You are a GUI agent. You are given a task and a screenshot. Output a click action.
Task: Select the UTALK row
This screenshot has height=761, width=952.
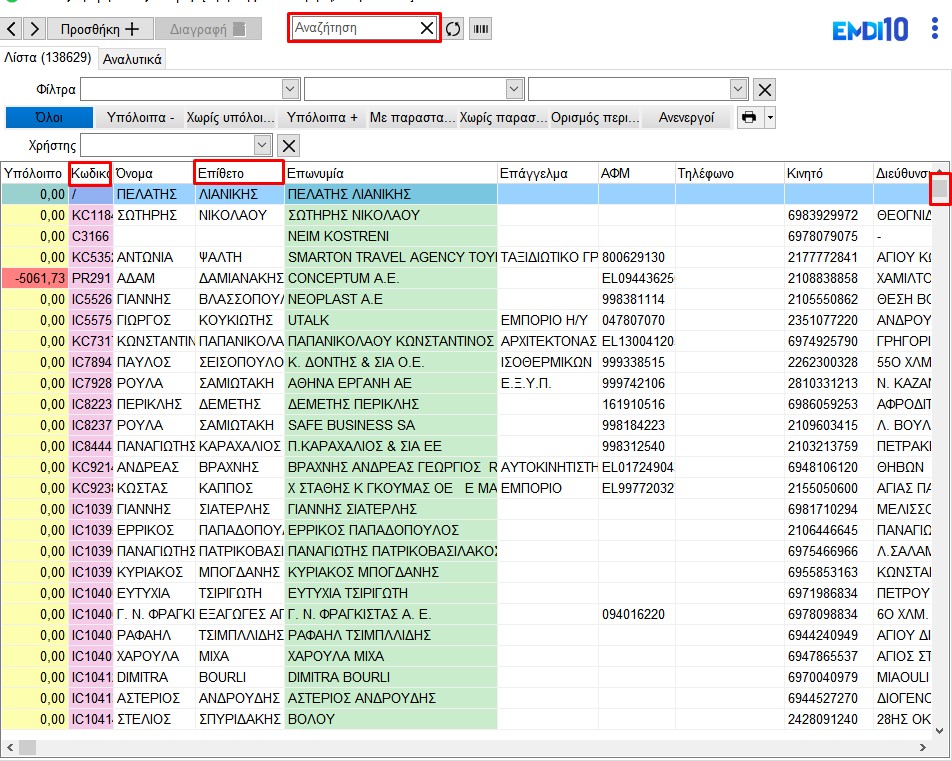[466, 320]
